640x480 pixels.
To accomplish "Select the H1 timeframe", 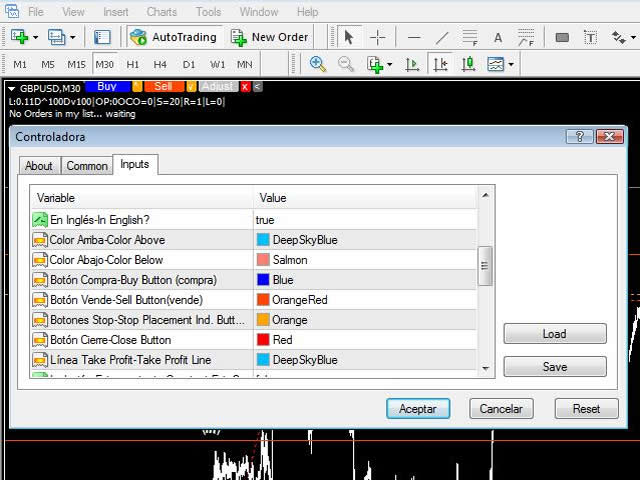I will tap(132, 64).
